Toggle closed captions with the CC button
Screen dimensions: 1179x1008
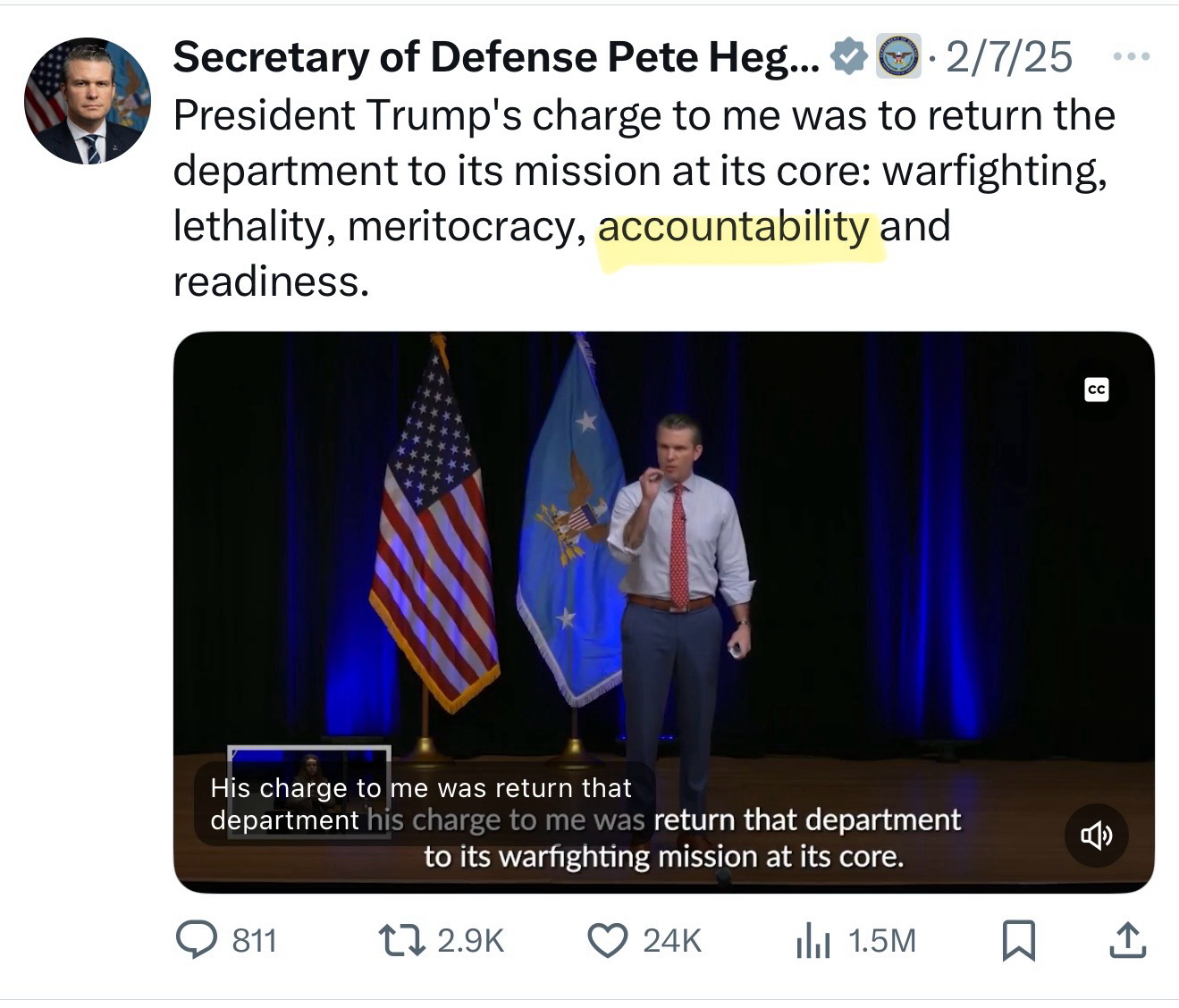coord(1097,390)
